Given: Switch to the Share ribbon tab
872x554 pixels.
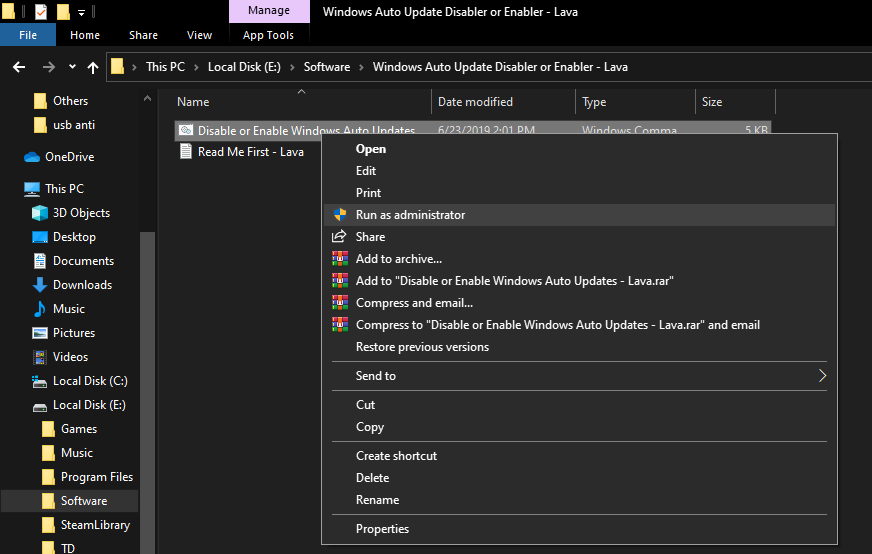Looking at the screenshot, I should point(143,35).
